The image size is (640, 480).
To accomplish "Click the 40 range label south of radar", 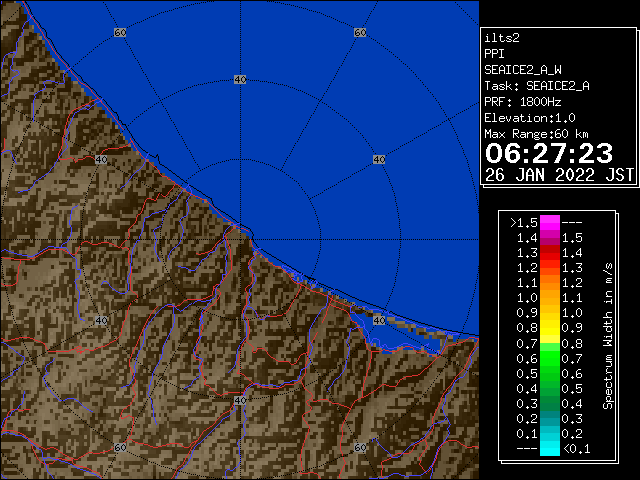I will [240, 400].
